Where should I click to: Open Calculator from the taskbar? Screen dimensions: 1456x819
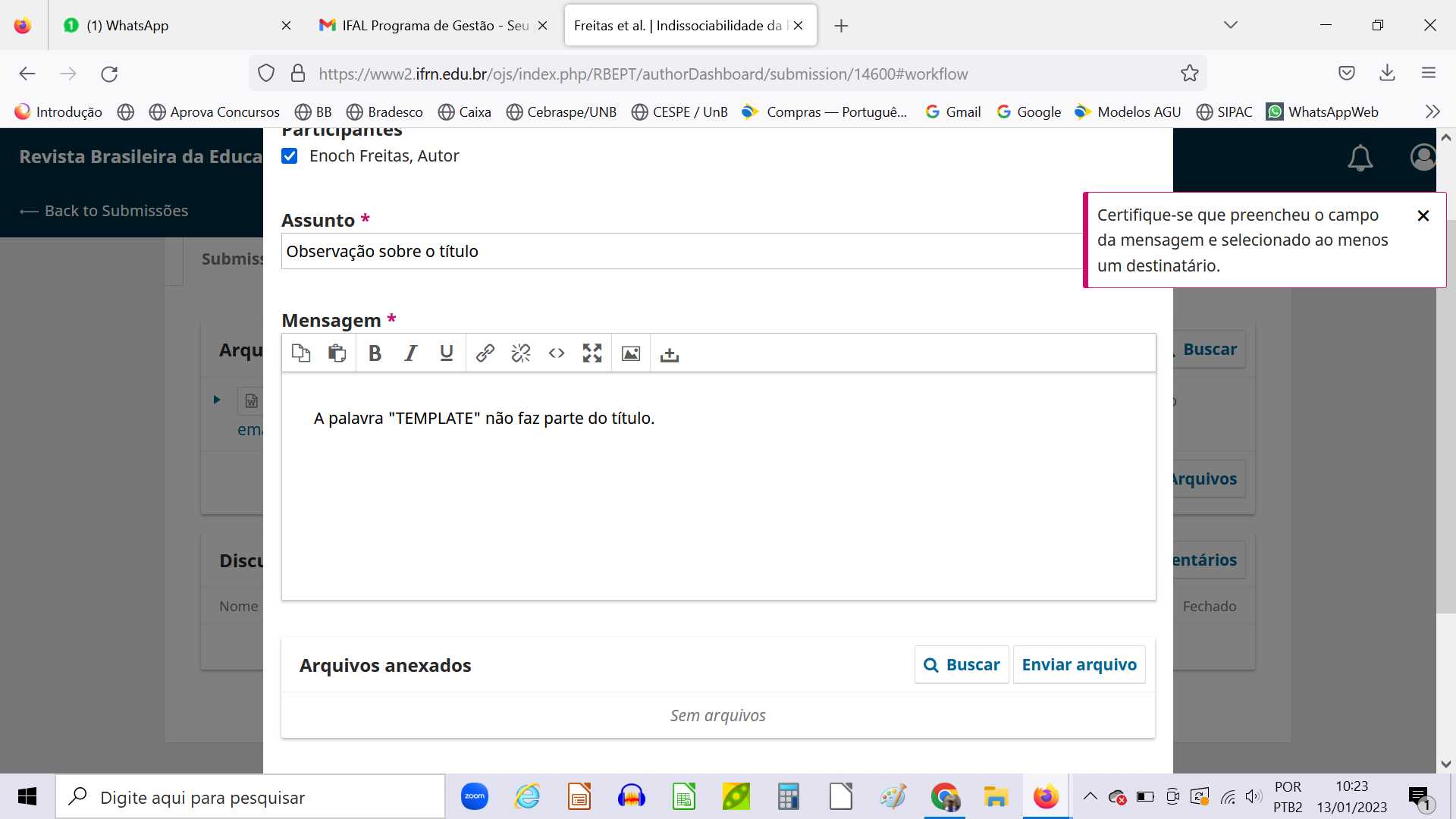click(789, 797)
